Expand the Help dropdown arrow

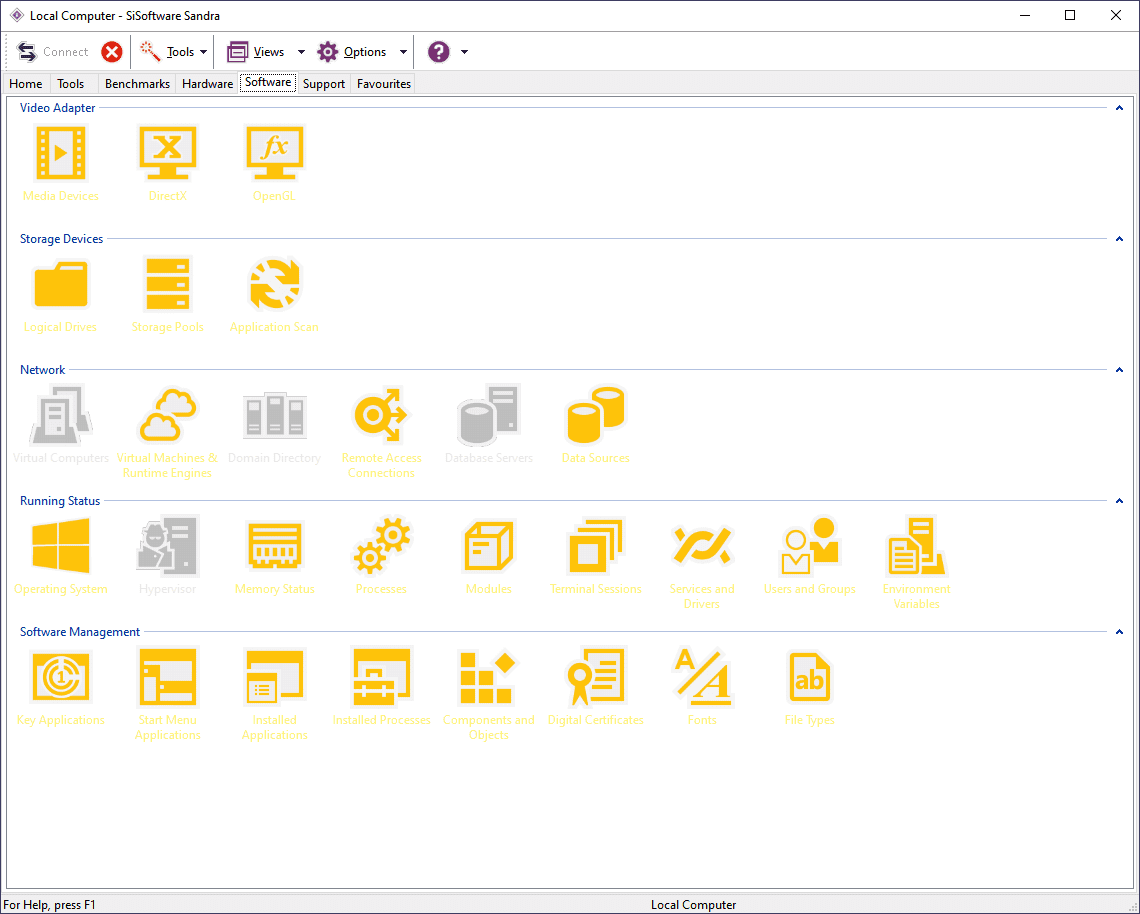pos(465,52)
